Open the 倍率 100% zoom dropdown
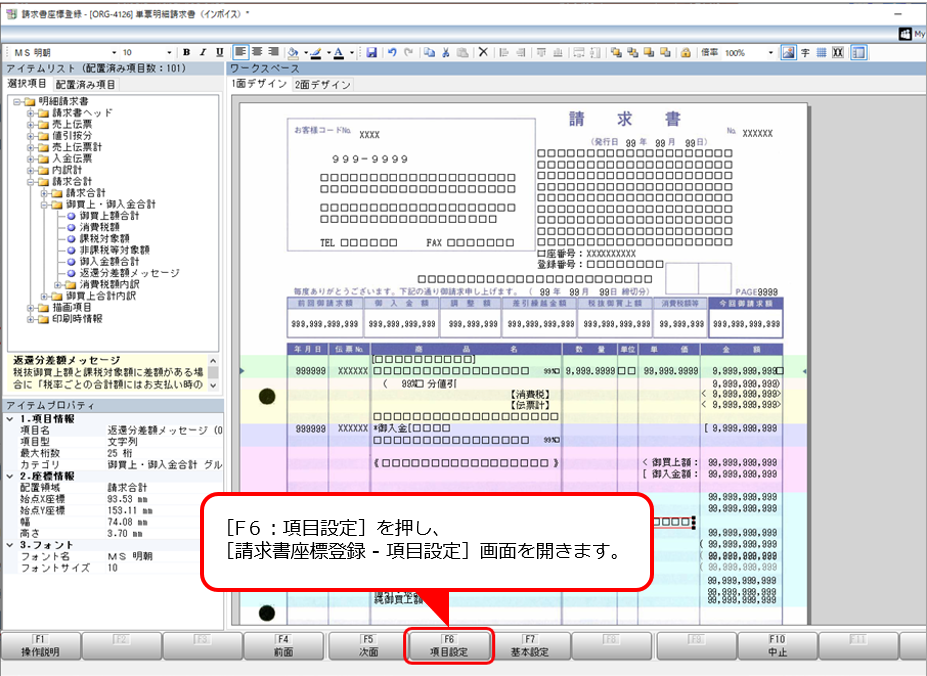The width and height of the screenshot is (927, 676). [x=770, y=53]
